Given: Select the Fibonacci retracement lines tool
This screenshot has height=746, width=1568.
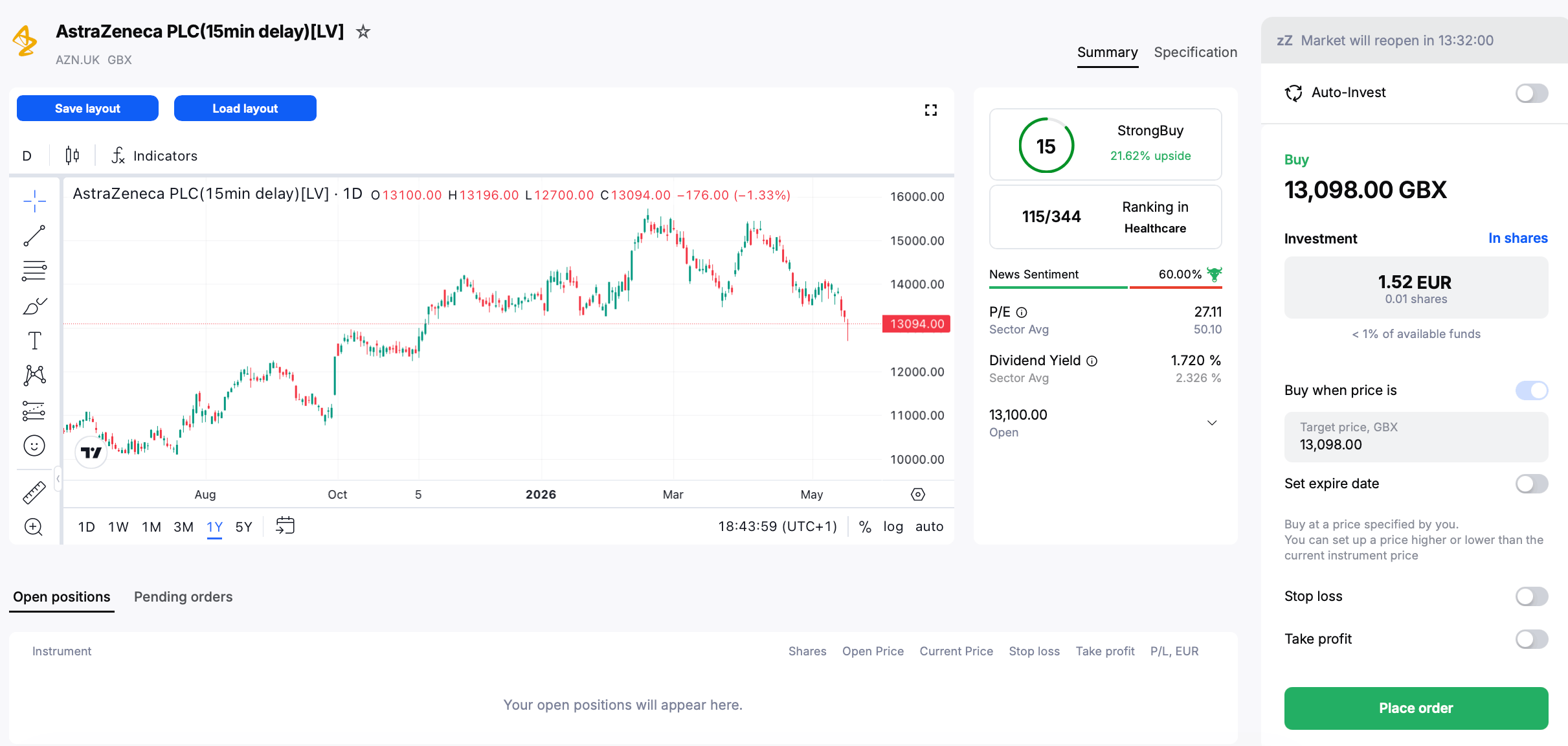Looking at the screenshot, I should (34, 271).
